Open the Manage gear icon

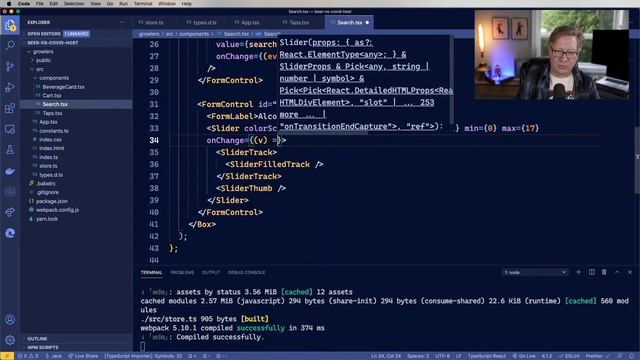(10, 340)
